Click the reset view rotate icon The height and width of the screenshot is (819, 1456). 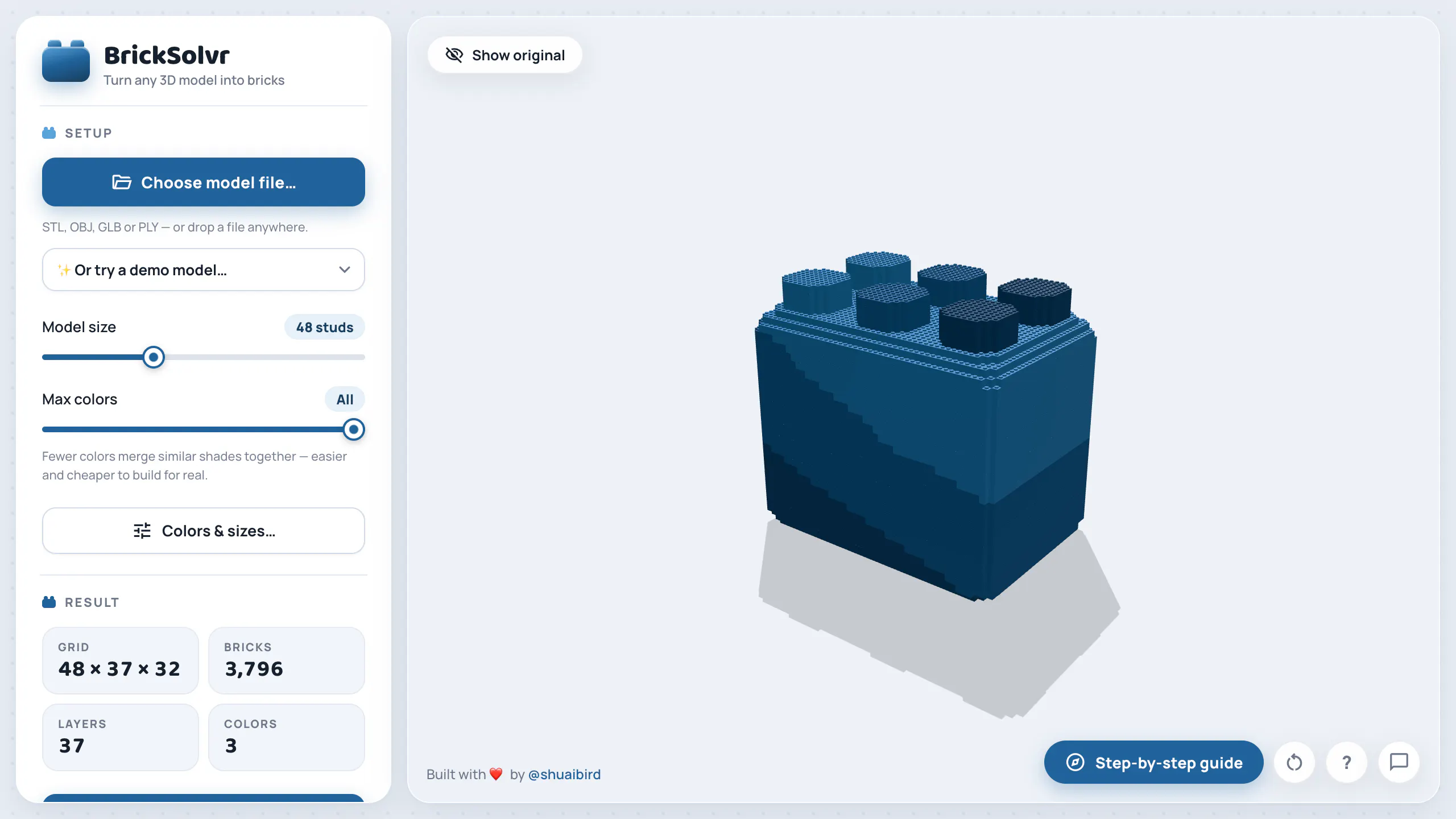1294,762
